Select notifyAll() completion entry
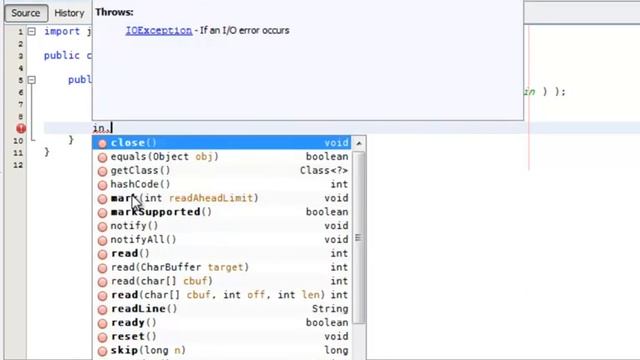This screenshot has height=360, width=640. [222, 240]
